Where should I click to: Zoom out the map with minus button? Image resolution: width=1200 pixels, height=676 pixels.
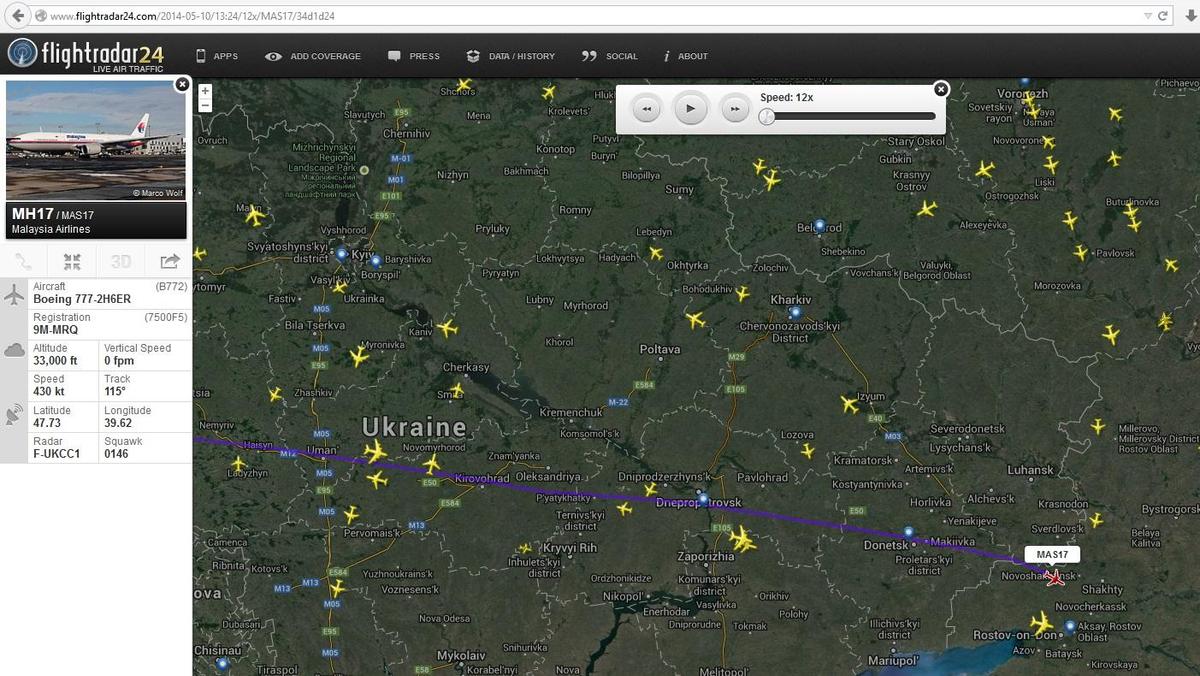point(205,104)
